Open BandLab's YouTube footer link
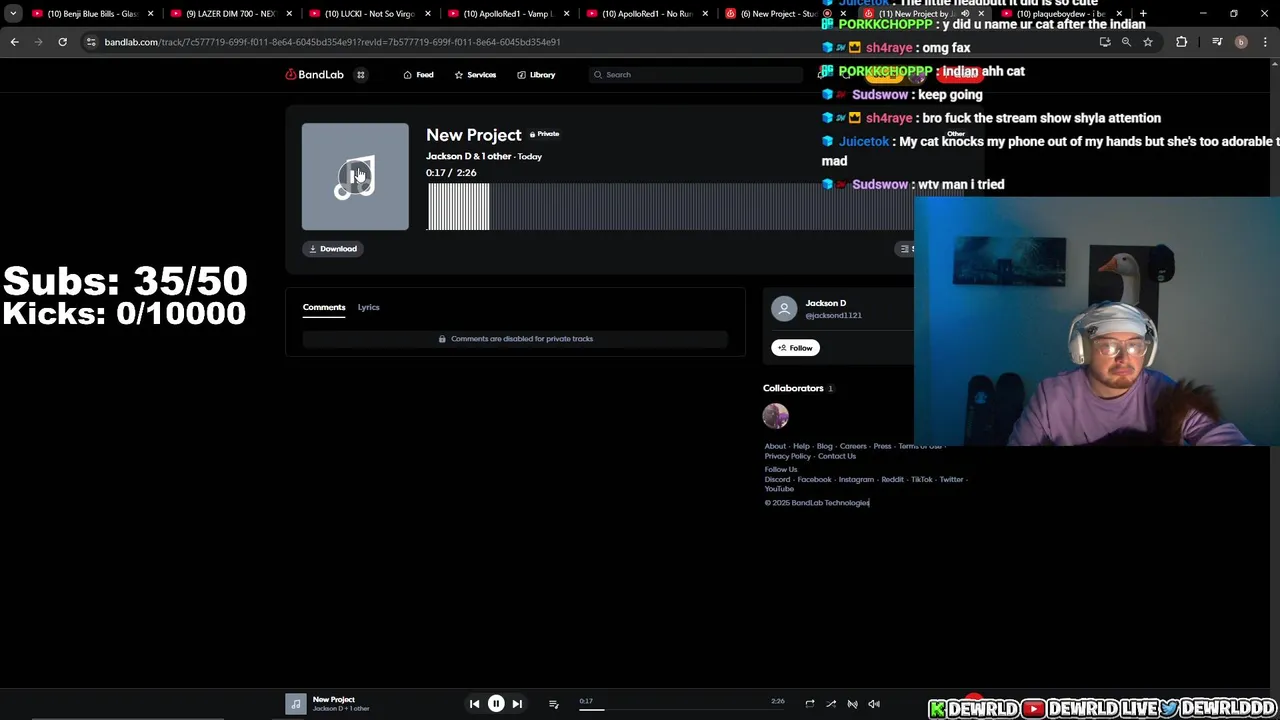 [x=779, y=489]
